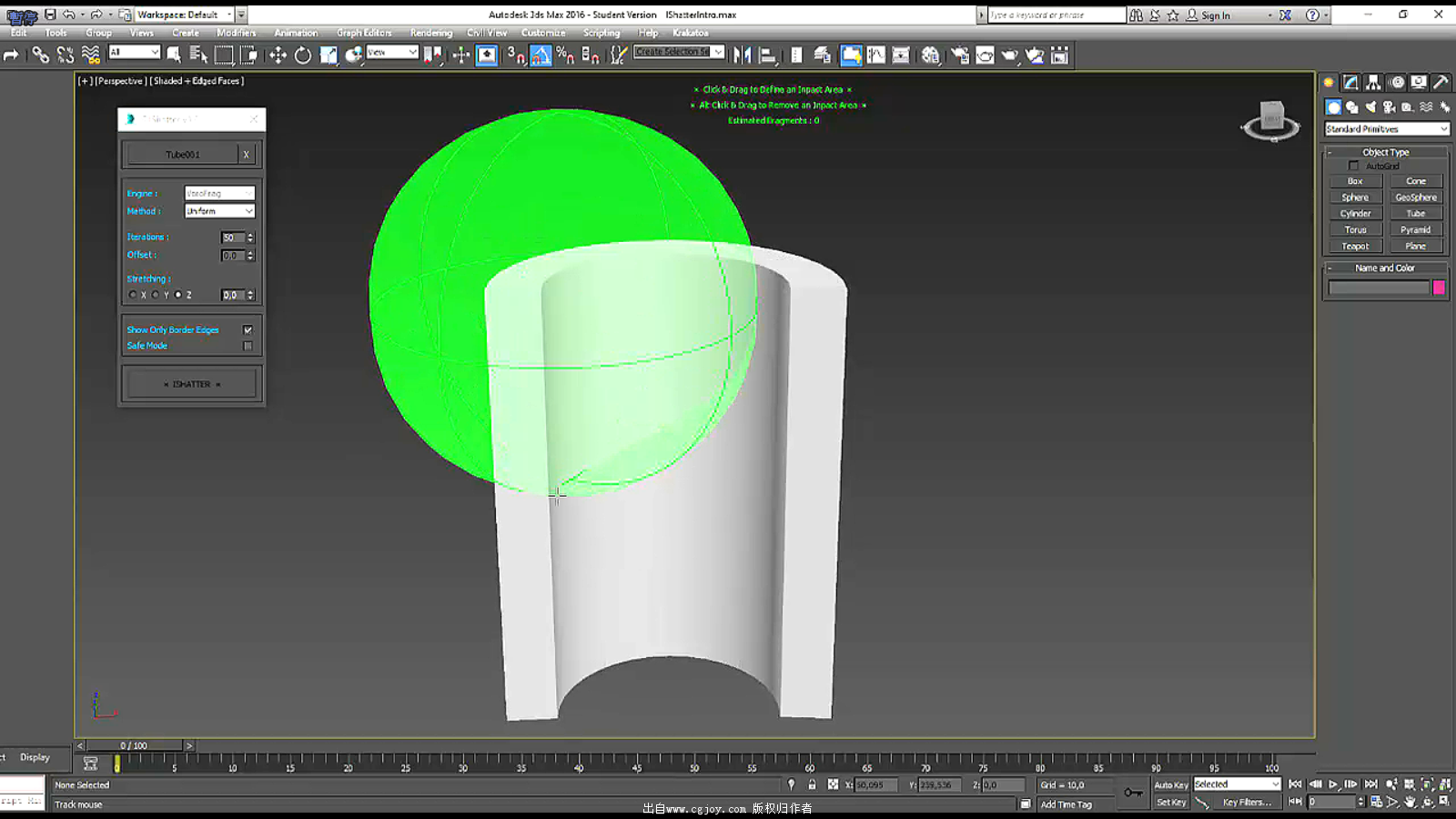Click the Tube001 object button
1456x819 pixels.
(182, 155)
